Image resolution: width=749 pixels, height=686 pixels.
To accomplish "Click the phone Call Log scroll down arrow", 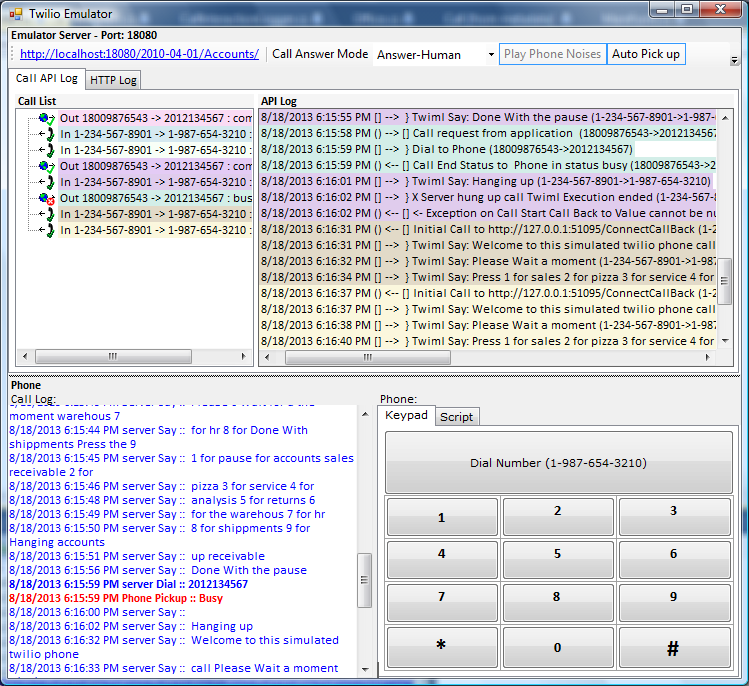I will (365, 669).
